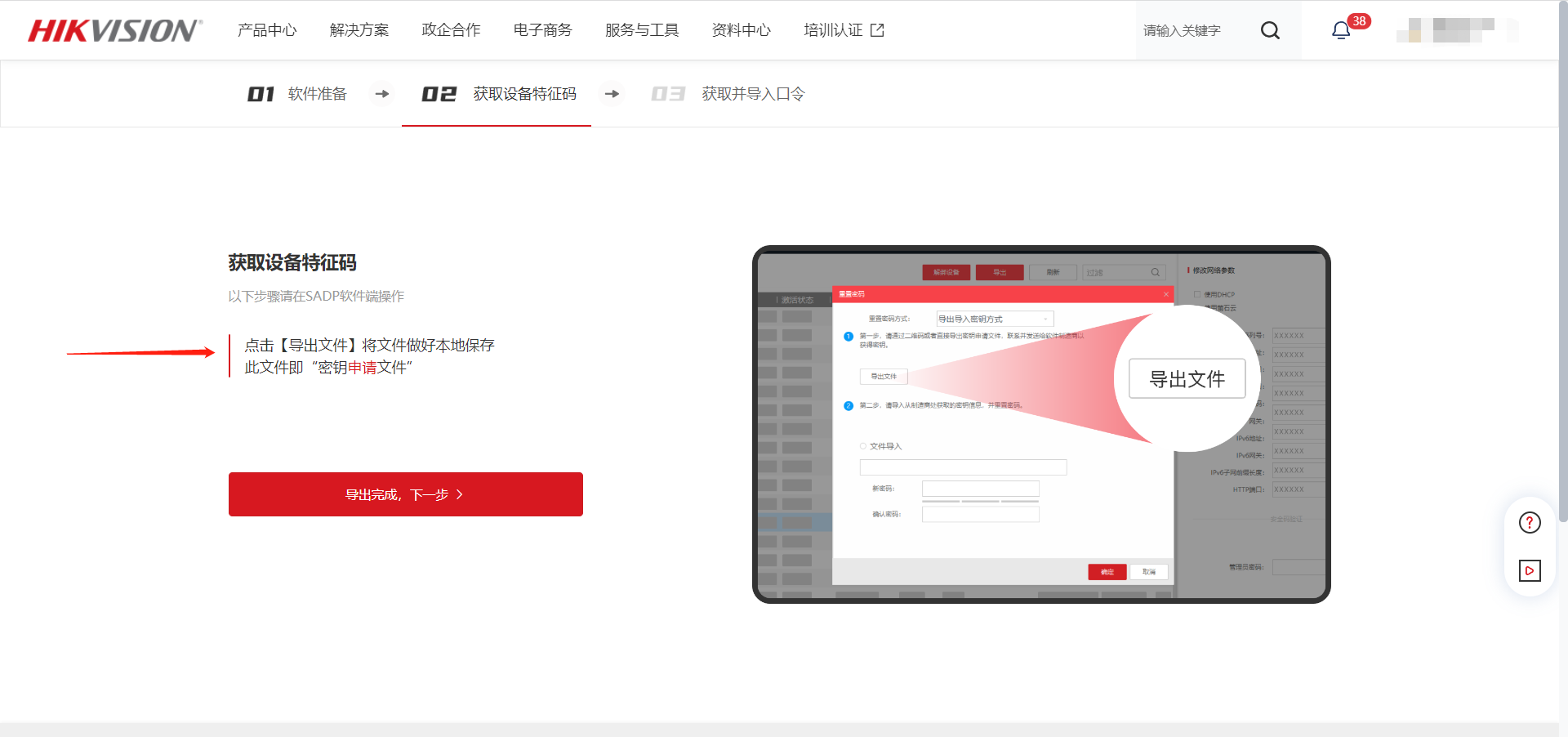
Task: Select step 02 获取设备特征码
Action: [x=499, y=94]
